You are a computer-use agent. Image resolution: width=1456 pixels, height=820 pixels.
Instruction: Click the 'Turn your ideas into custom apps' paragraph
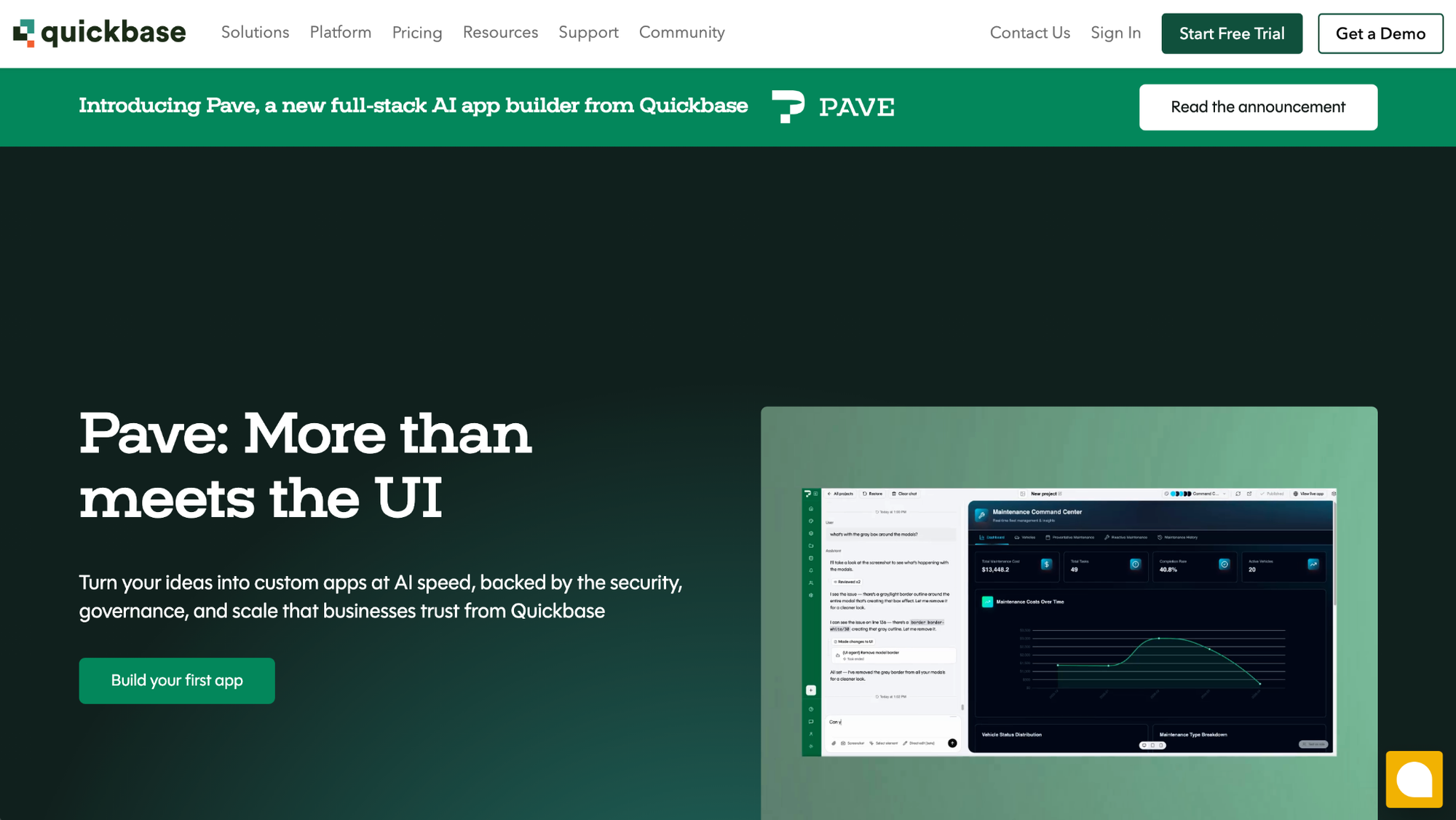click(x=381, y=596)
